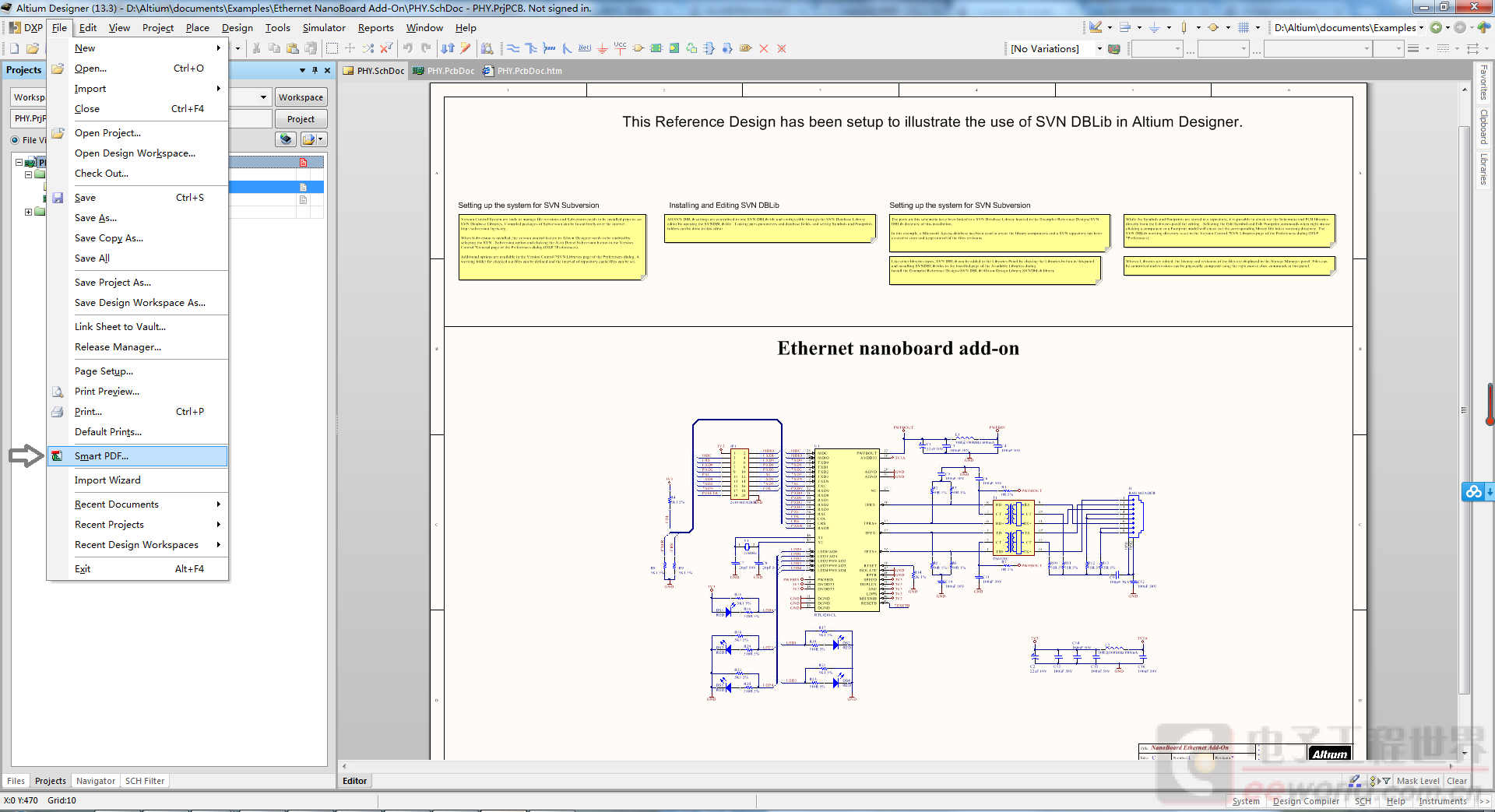The width and height of the screenshot is (1495, 812).
Task: Open the Projects panel options dropdown arrow
Action: (x=302, y=70)
